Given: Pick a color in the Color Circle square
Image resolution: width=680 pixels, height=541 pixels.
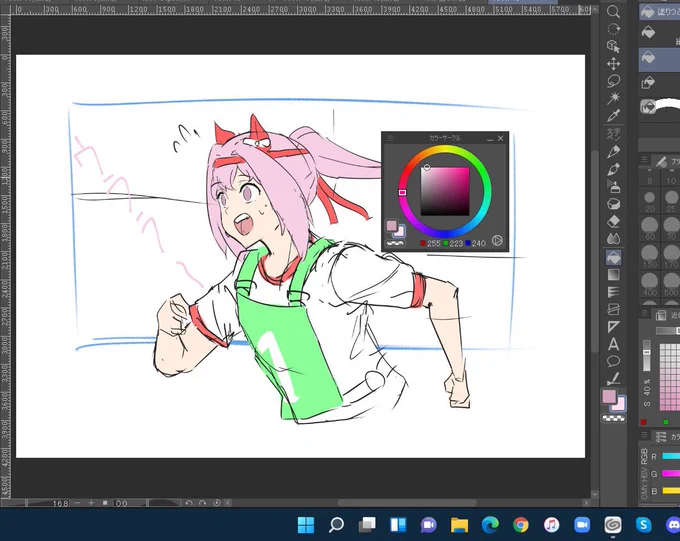Looking at the screenshot, I should pyautogui.click(x=445, y=191).
